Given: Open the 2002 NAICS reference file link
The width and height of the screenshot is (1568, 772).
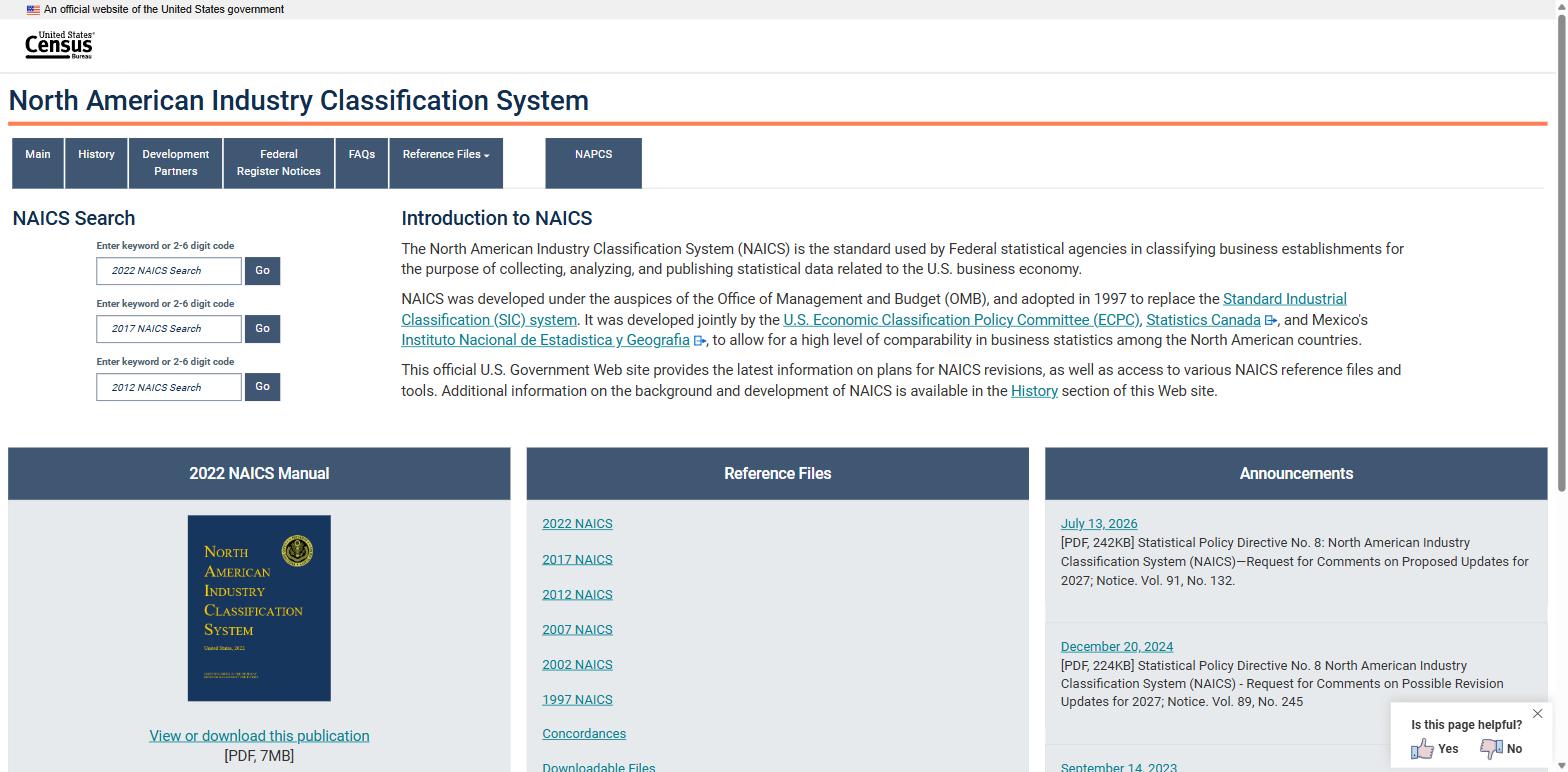Looking at the screenshot, I should tap(577, 665).
